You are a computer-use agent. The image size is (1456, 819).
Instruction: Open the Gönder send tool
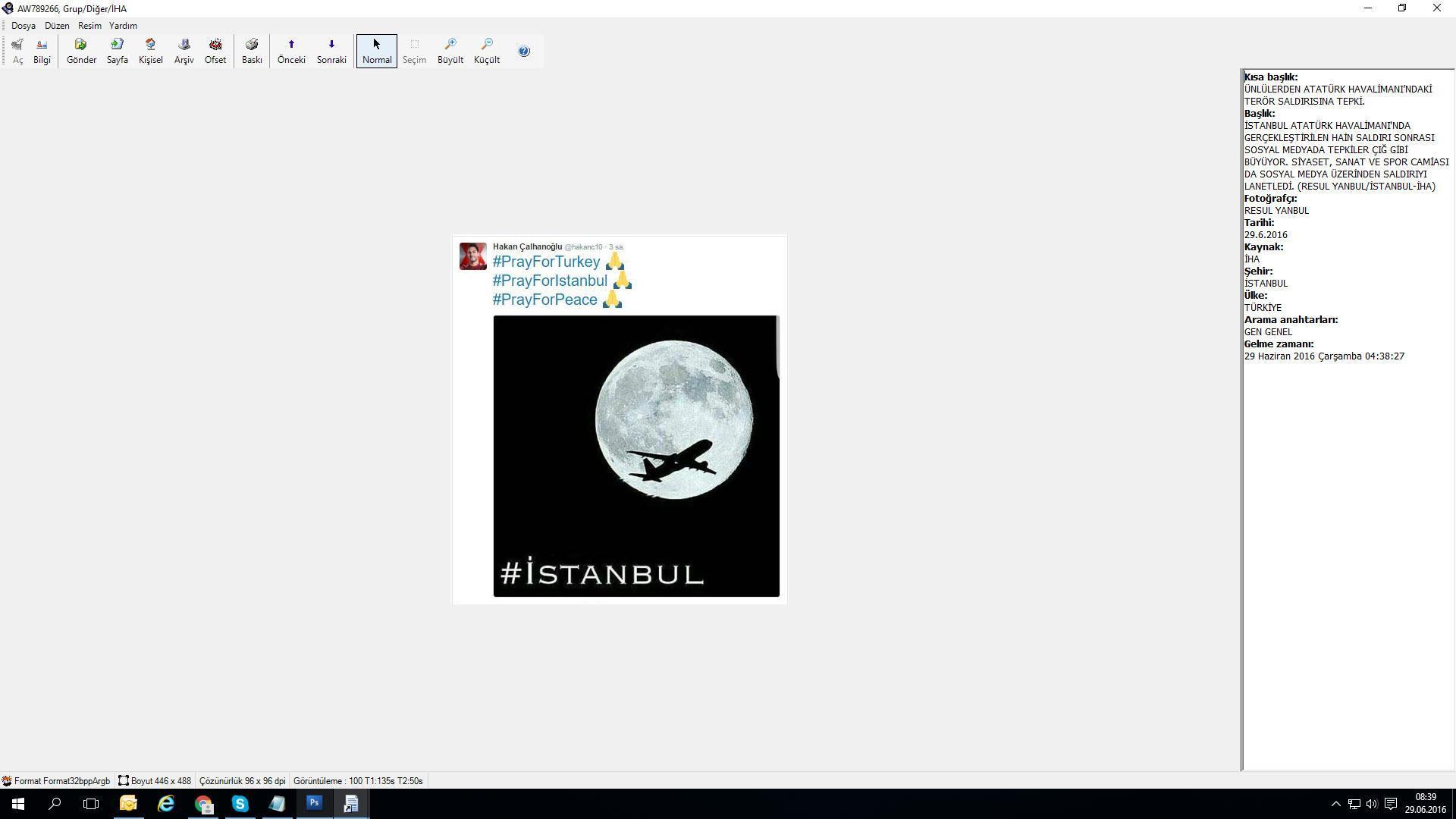(81, 51)
